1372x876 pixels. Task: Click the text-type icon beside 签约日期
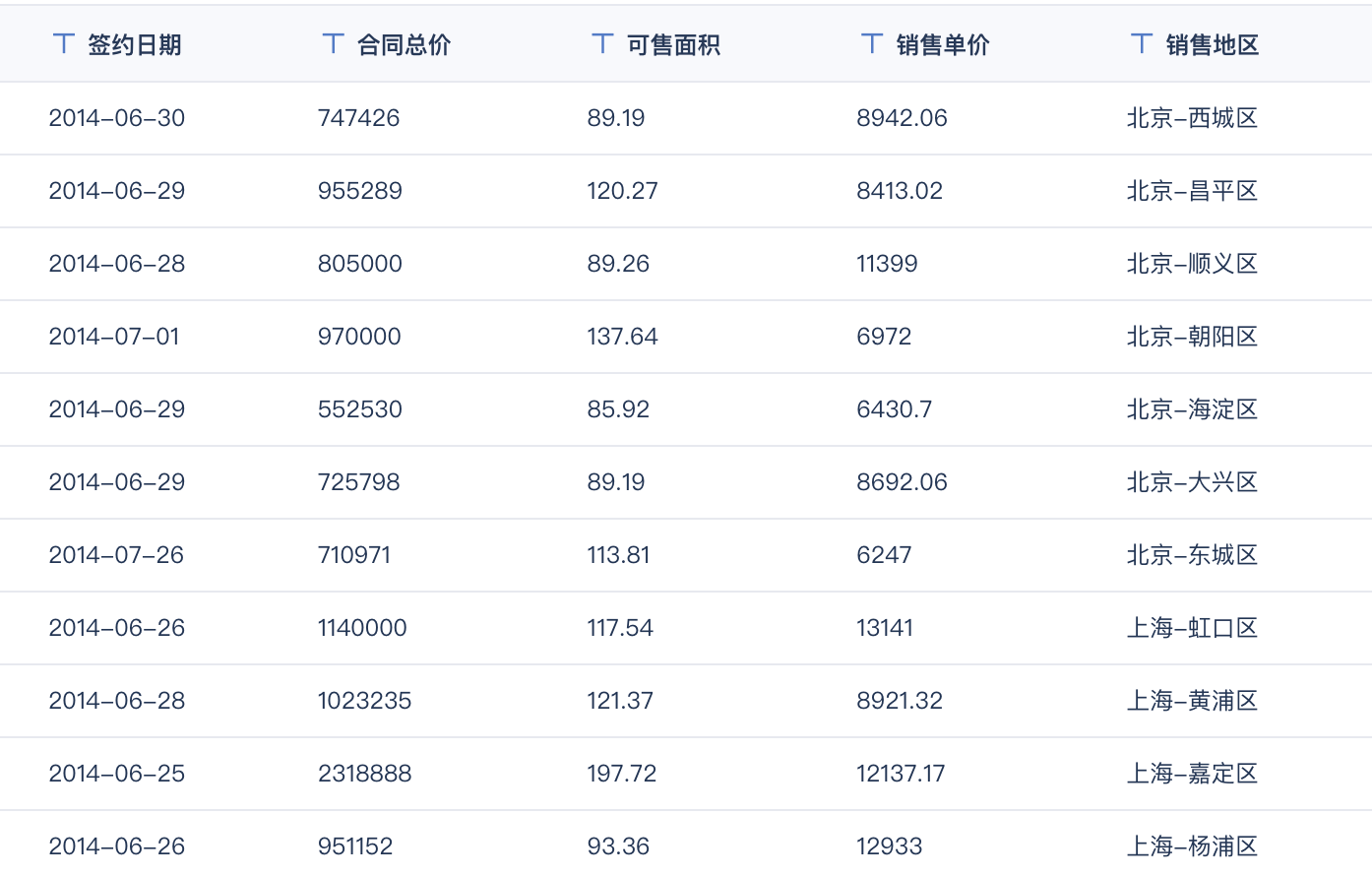point(64,43)
